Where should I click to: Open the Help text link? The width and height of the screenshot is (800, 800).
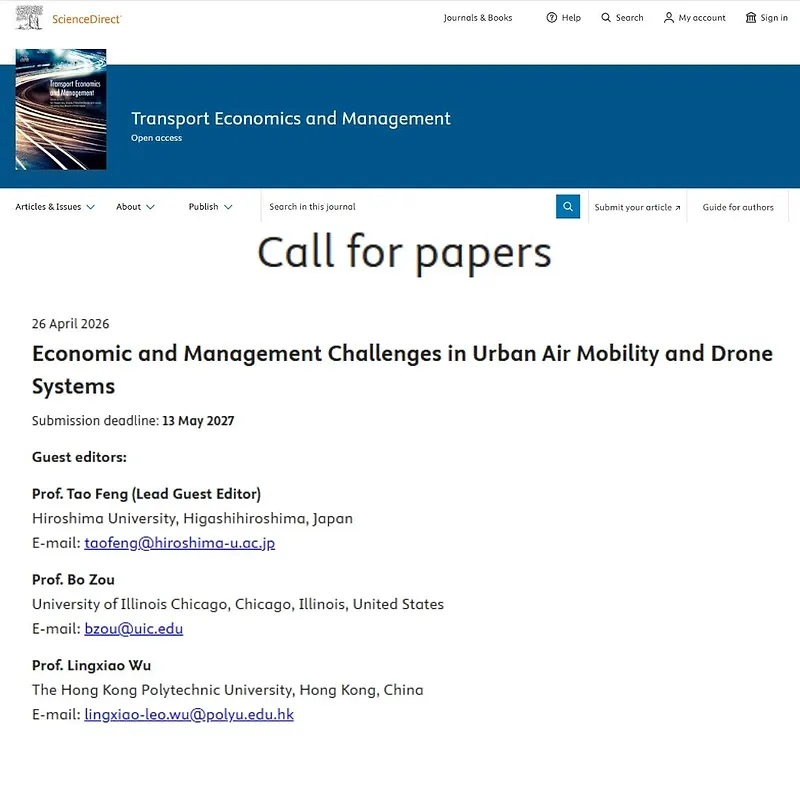(571, 18)
